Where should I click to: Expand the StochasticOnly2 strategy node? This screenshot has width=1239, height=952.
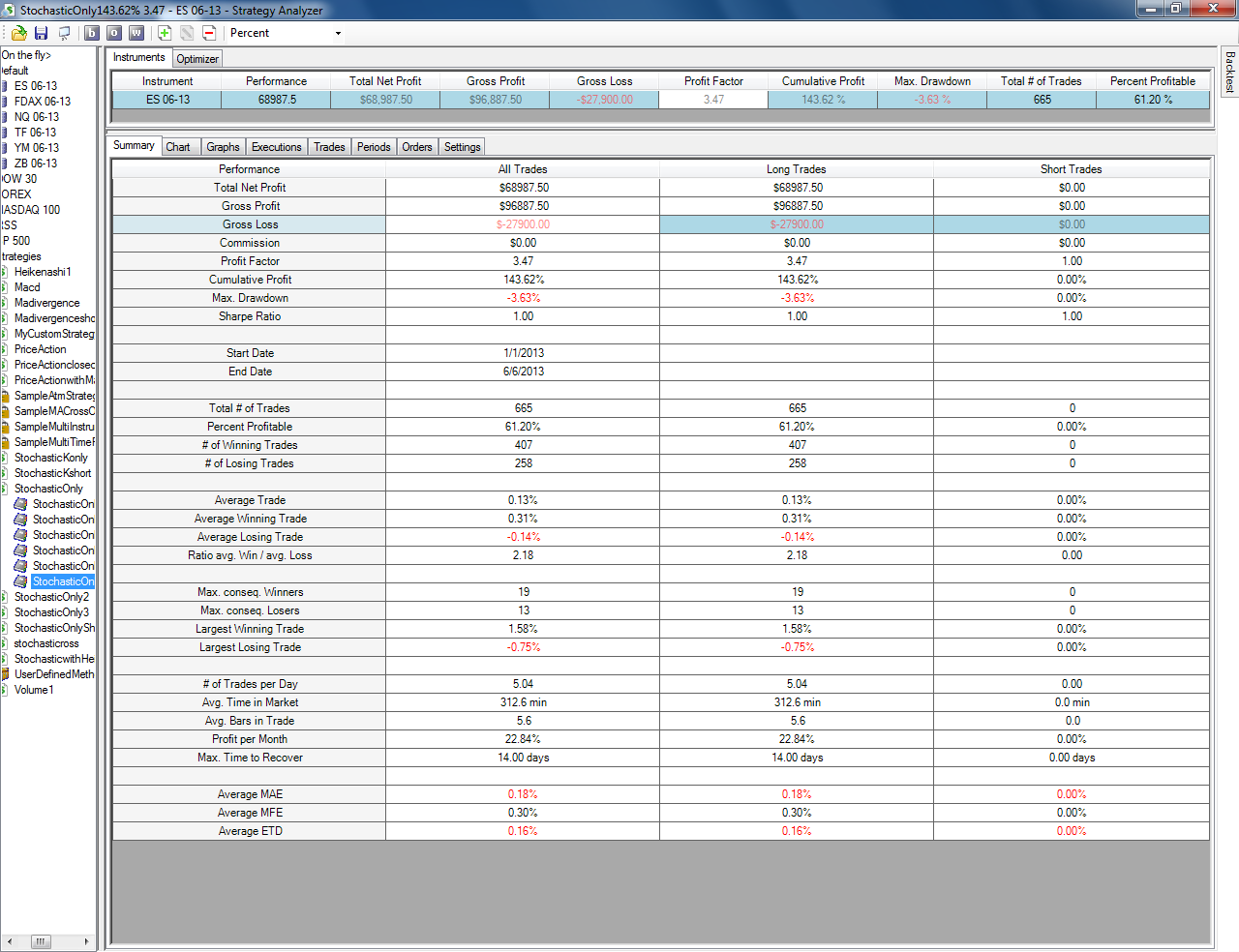(5, 597)
